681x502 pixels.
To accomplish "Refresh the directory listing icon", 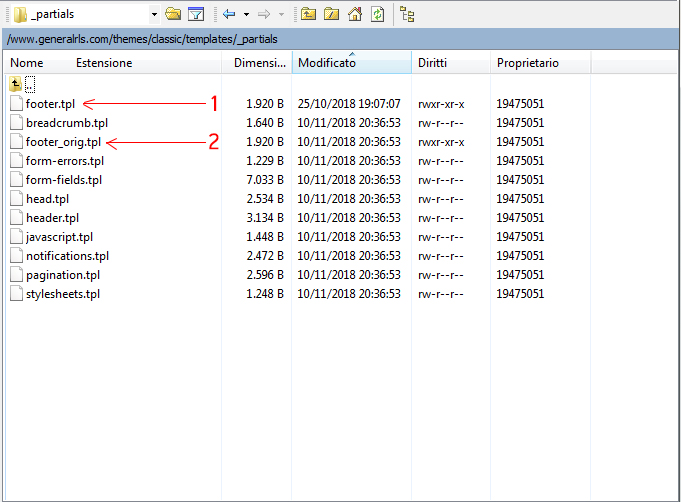I will click(x=377, y=14).
